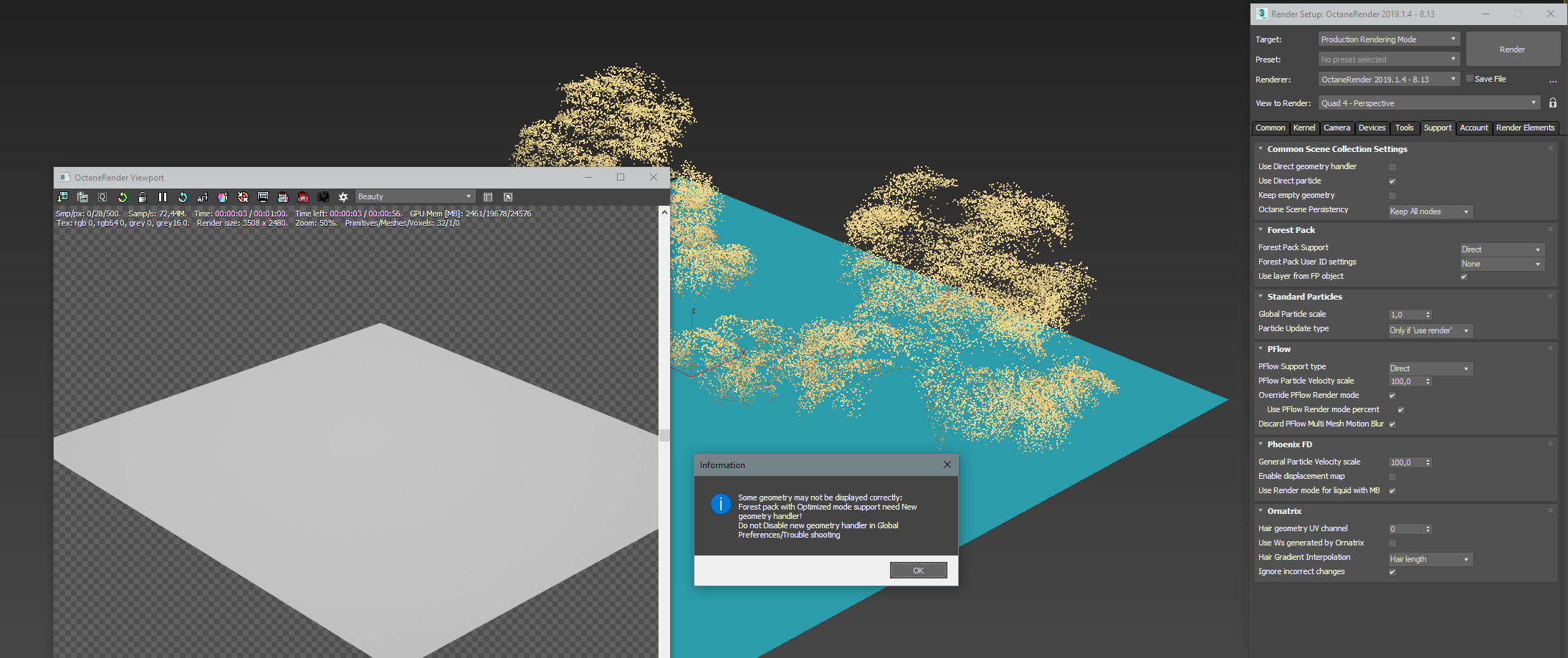Open the aperture settings icon
This screenshot has width=1568, height=658.
tap(343, 197)
